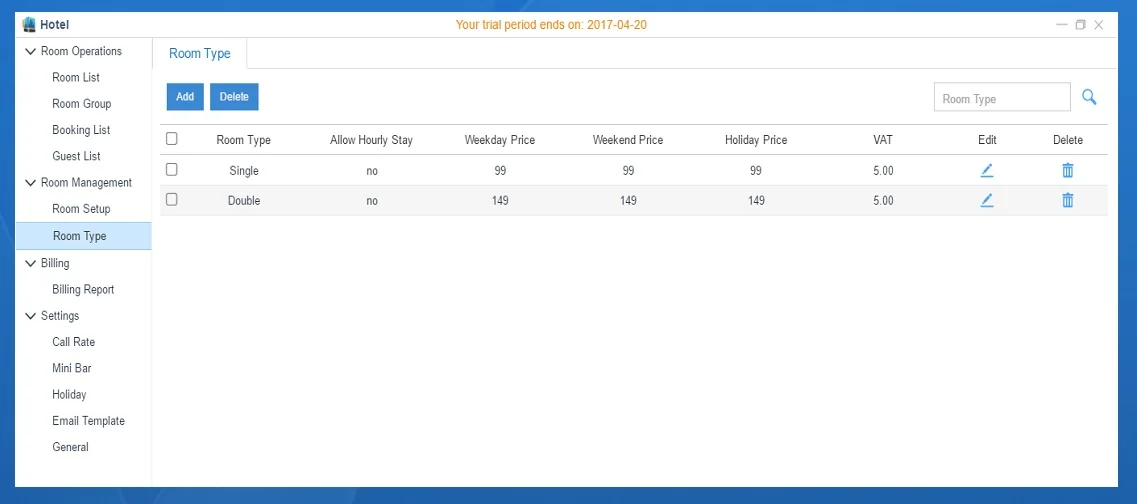Delete the Single room type via trash icon
Screen dimensions: 1137x504
coord(1067,171)
